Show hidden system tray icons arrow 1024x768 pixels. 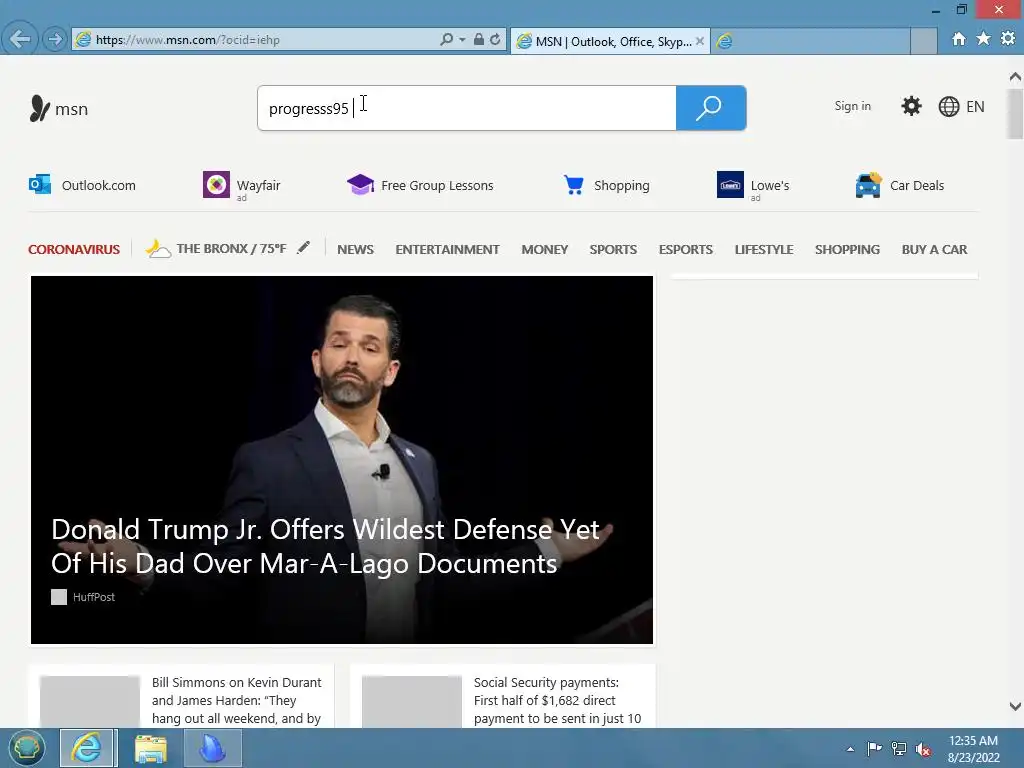pyautogui.click(x=850, y=749)
